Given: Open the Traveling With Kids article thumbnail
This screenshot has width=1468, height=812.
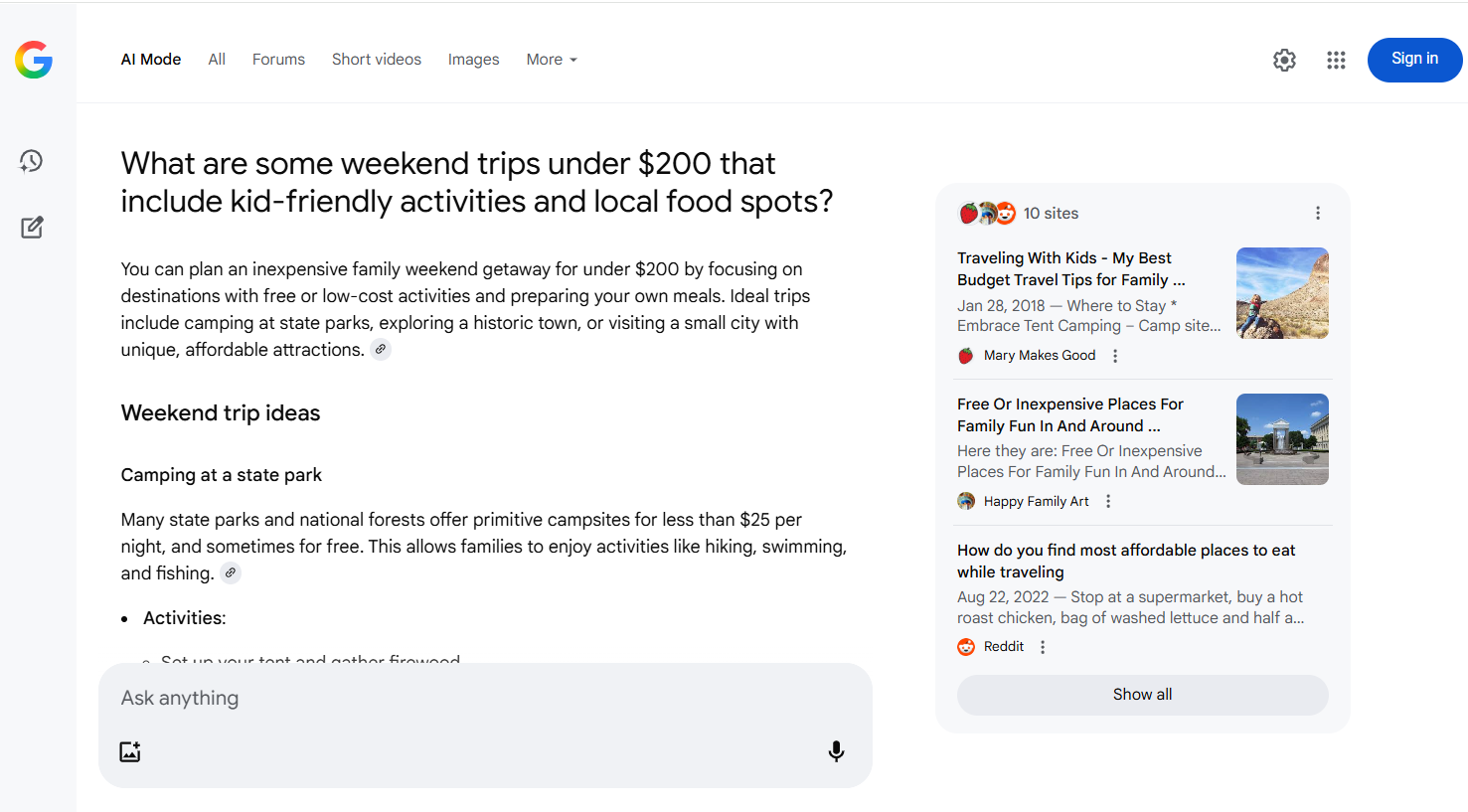Looking at the screenshot, I should tap(1282, 293).
